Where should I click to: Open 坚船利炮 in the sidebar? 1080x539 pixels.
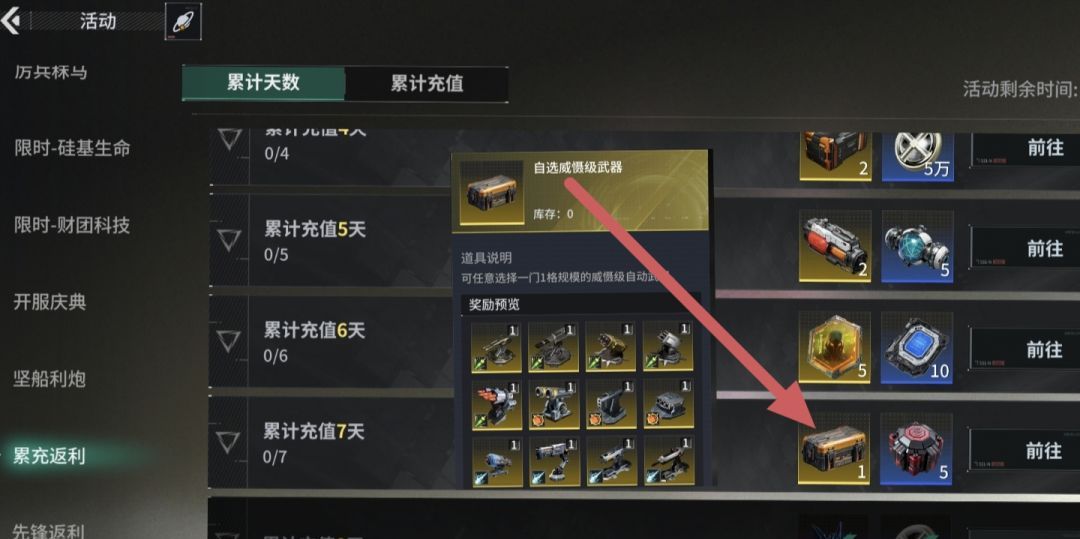[x=50, y=379]
